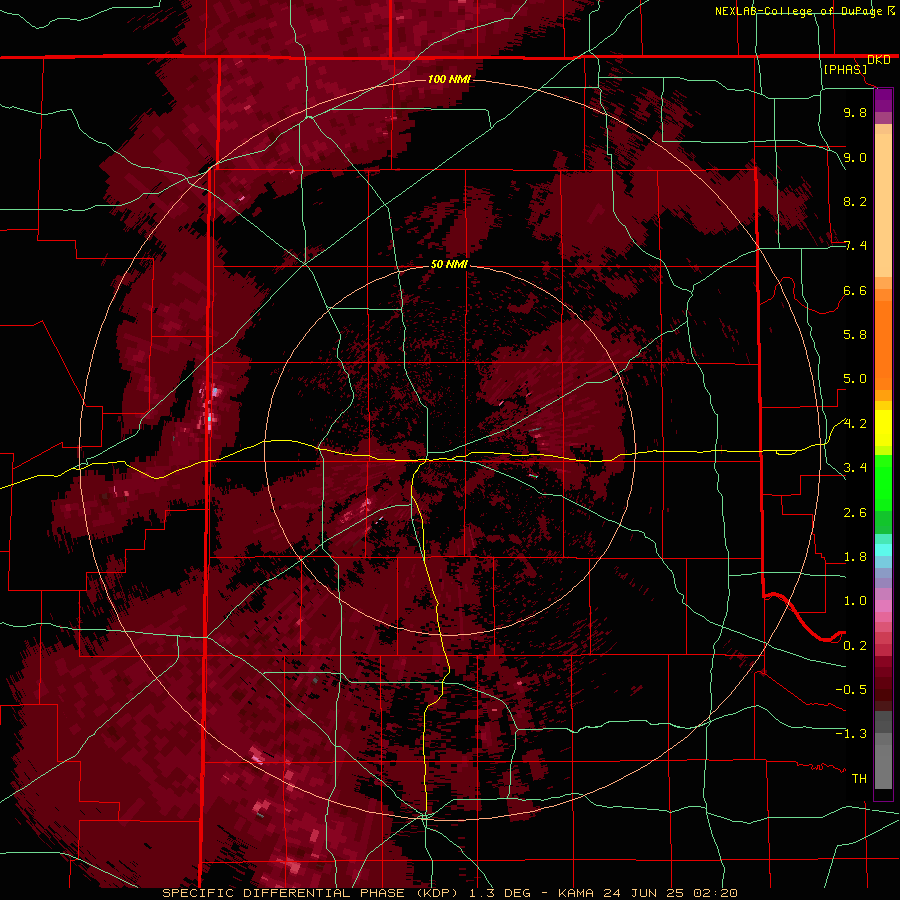Click the 5.8 value on the legend
Viewport: 900px width, 900px height.
pos(855,335)
